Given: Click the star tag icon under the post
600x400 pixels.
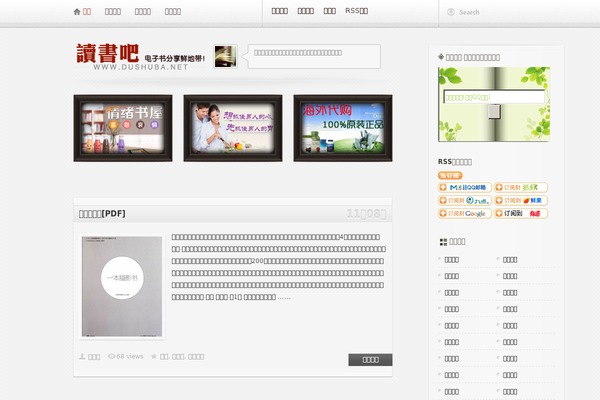Looking at the screenshot, I should pyautogui.click(x=154, y=356).
